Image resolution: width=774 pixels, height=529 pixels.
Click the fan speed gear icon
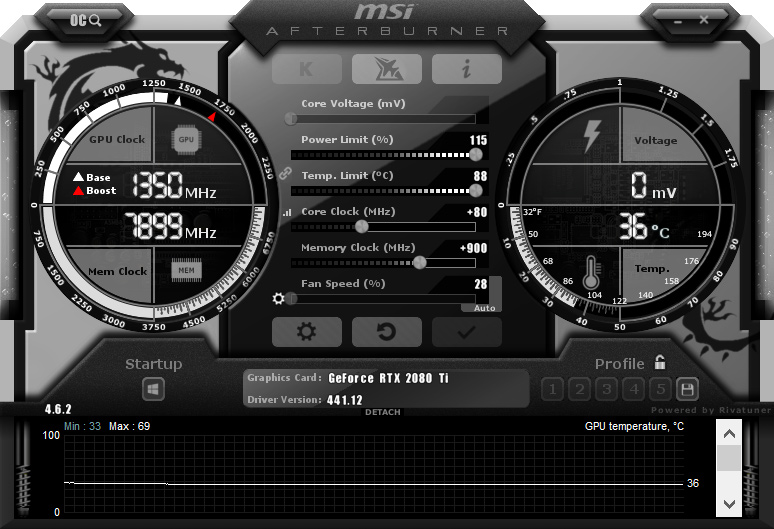click(278, 298)
